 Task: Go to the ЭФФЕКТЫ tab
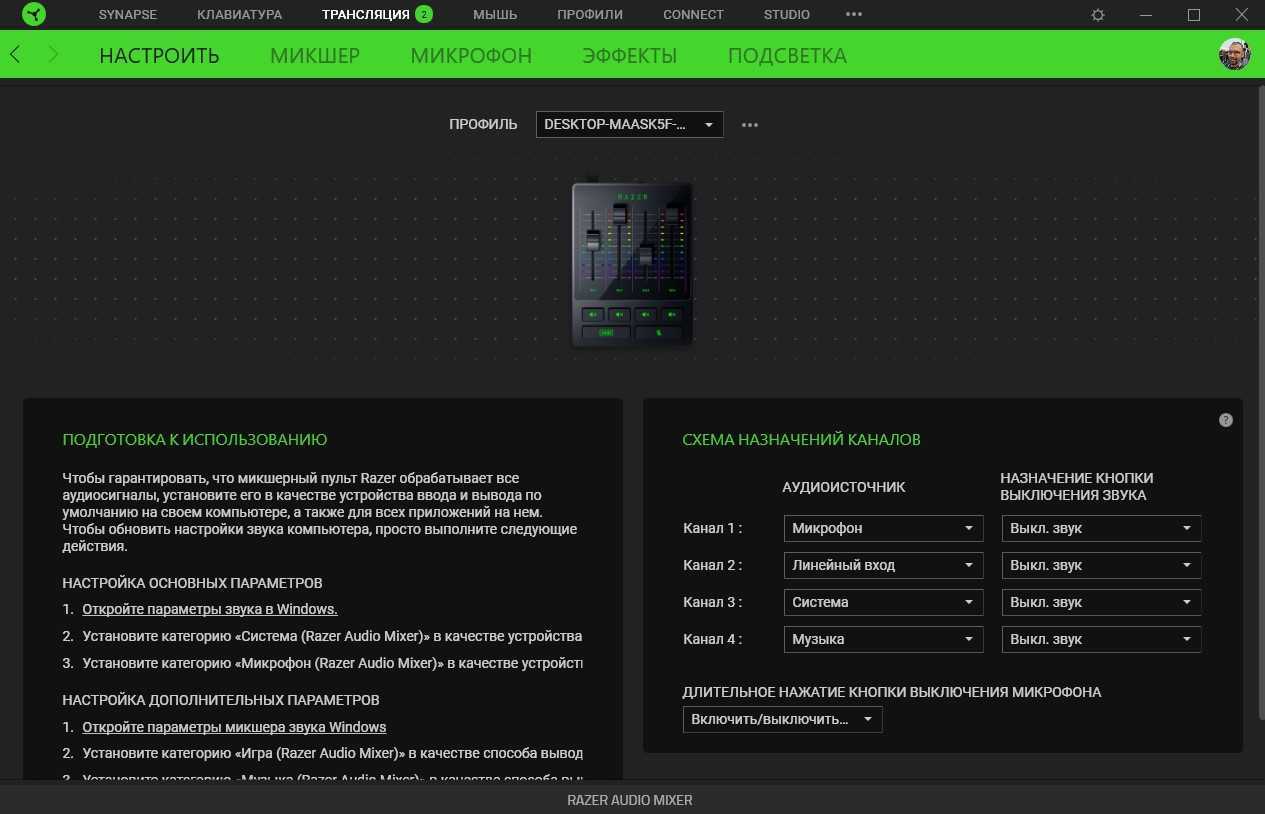[x=629, y=56]
